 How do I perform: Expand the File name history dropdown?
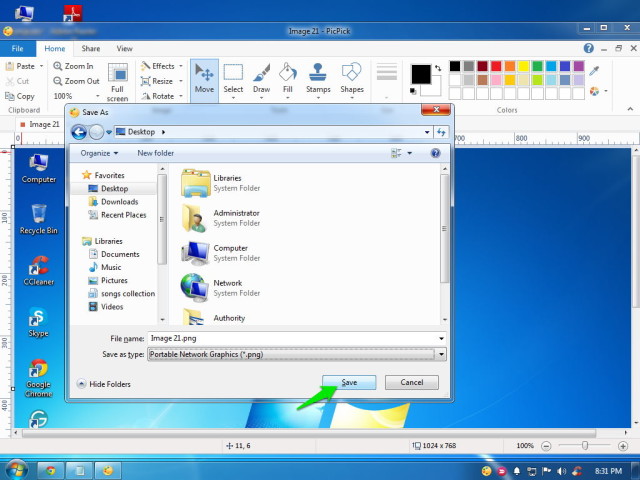tap(441, 338)
